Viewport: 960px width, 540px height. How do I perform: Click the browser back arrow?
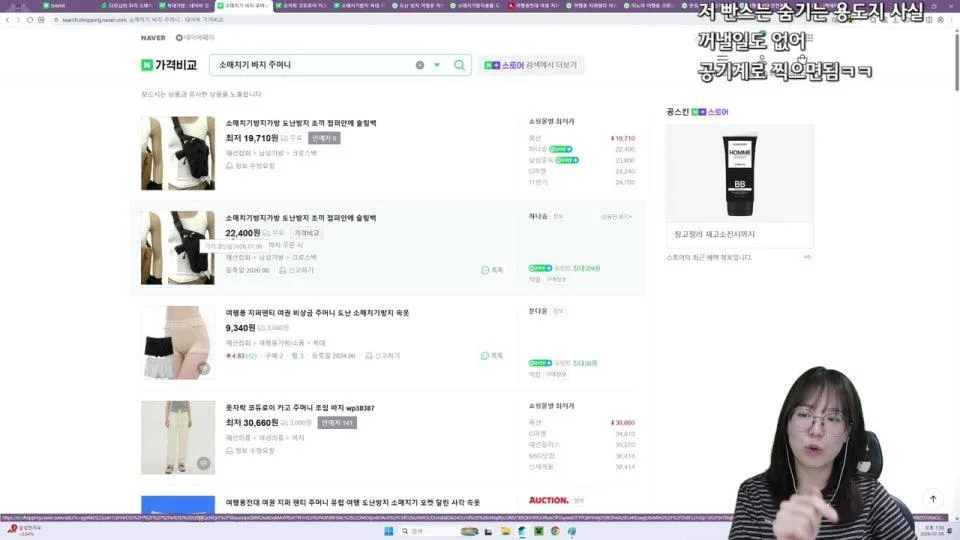7,20
